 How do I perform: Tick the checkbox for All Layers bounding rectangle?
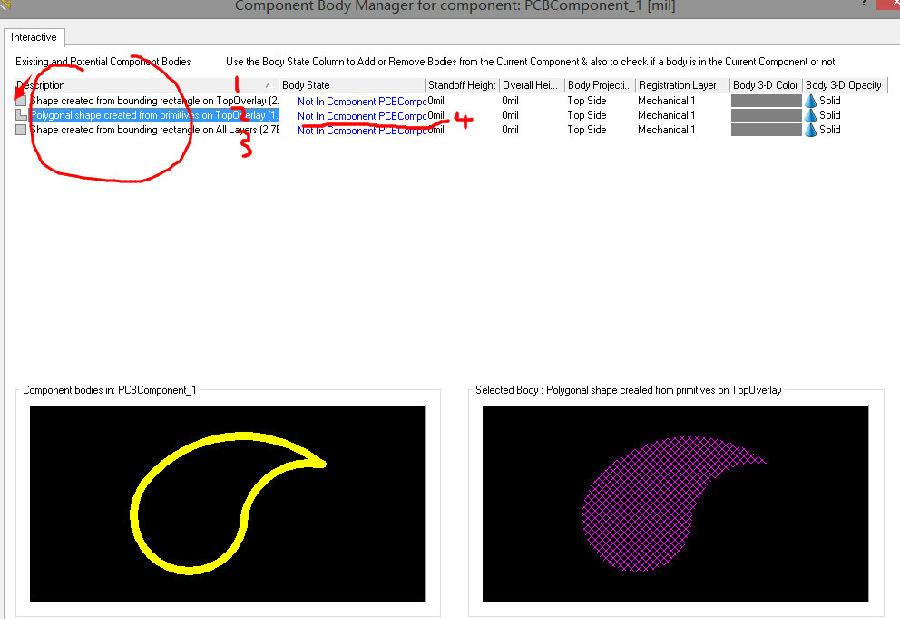20,129
